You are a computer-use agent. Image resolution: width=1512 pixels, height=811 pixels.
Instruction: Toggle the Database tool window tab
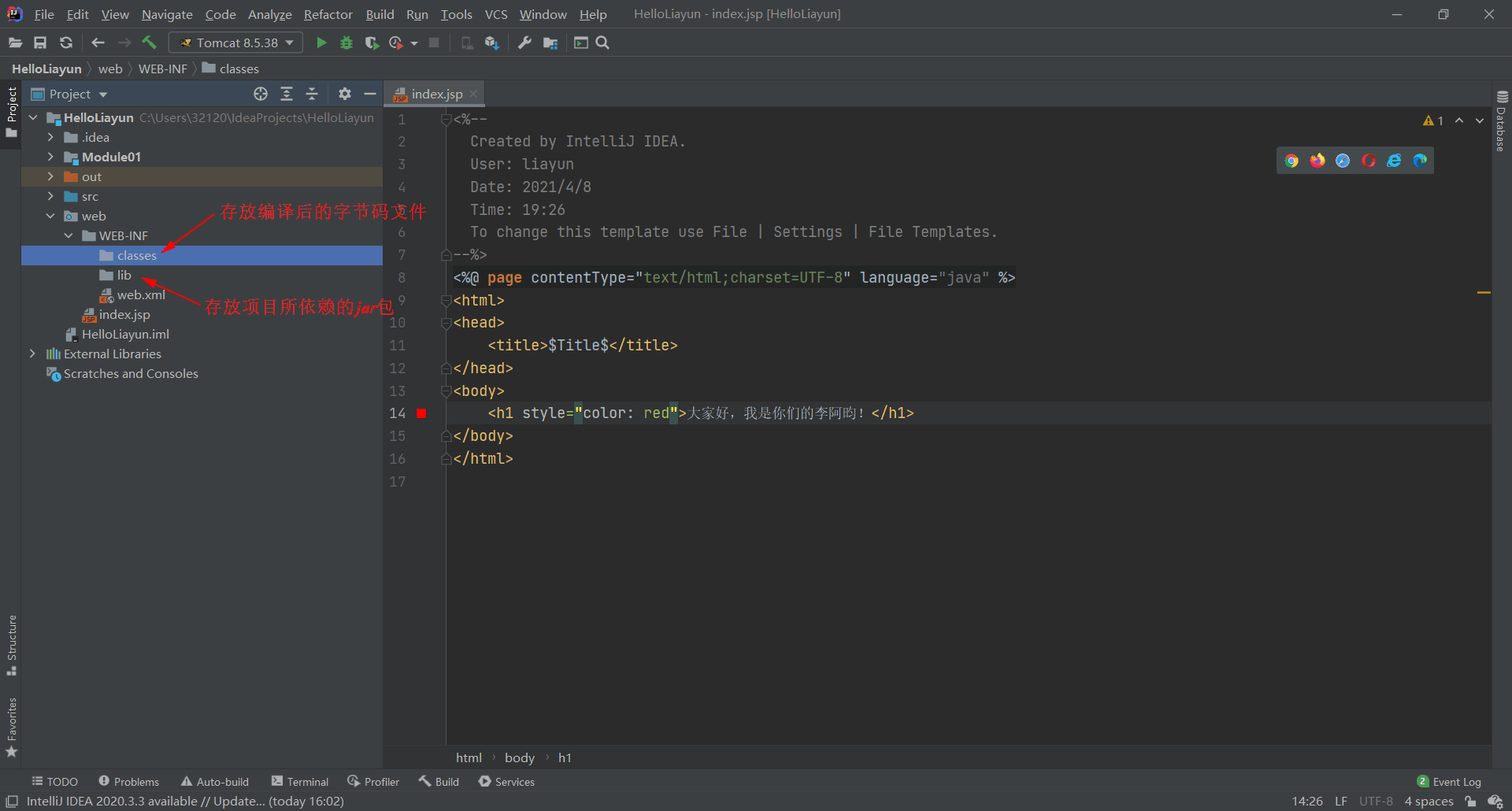[1502, 120]
